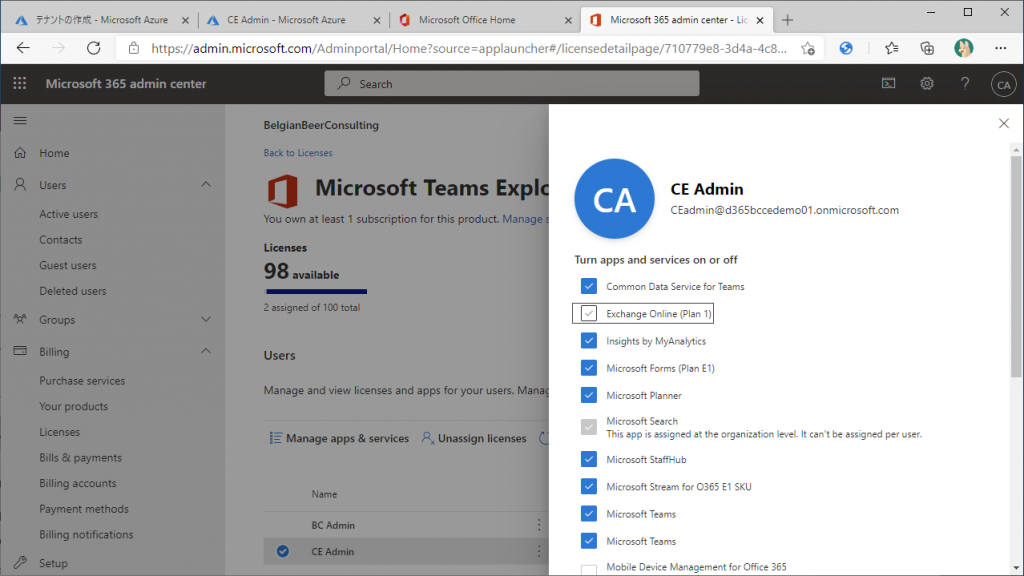Open more actions for BC Admin row
Viewport: 1024px width, 576px height.
click(x=539, y=524)
